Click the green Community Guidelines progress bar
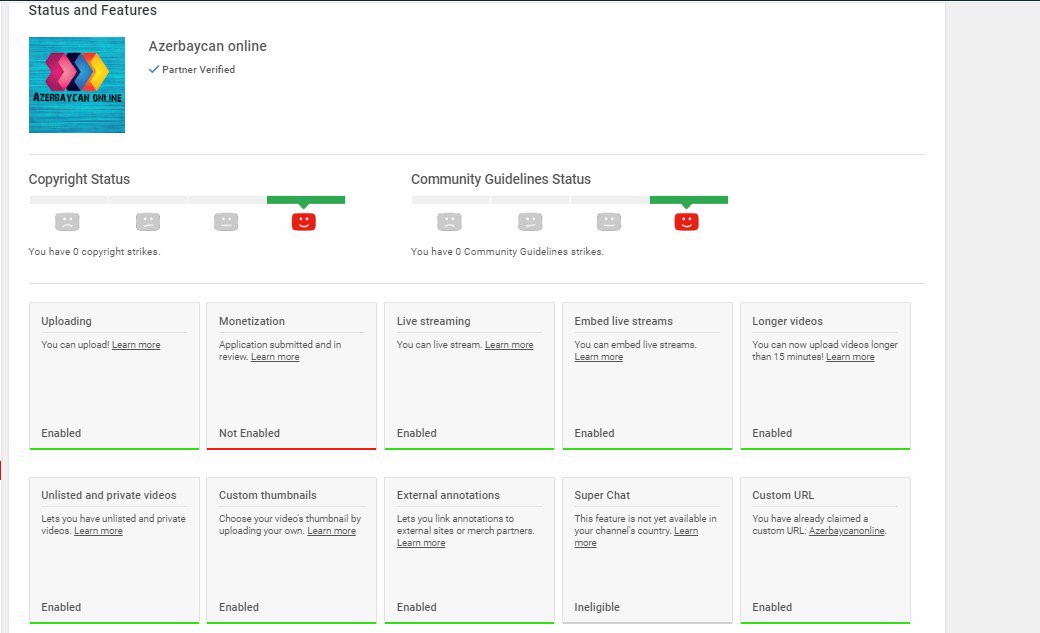Image resolution: width=1040 pixels, height=633 pixels. 688,200
